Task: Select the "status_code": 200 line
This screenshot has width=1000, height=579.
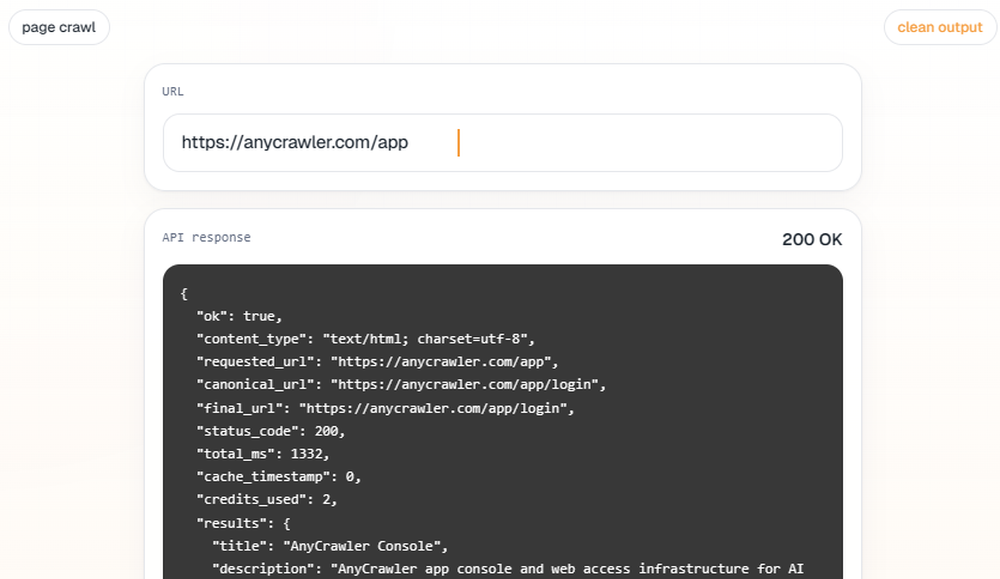Action: [x=270, y=431]
